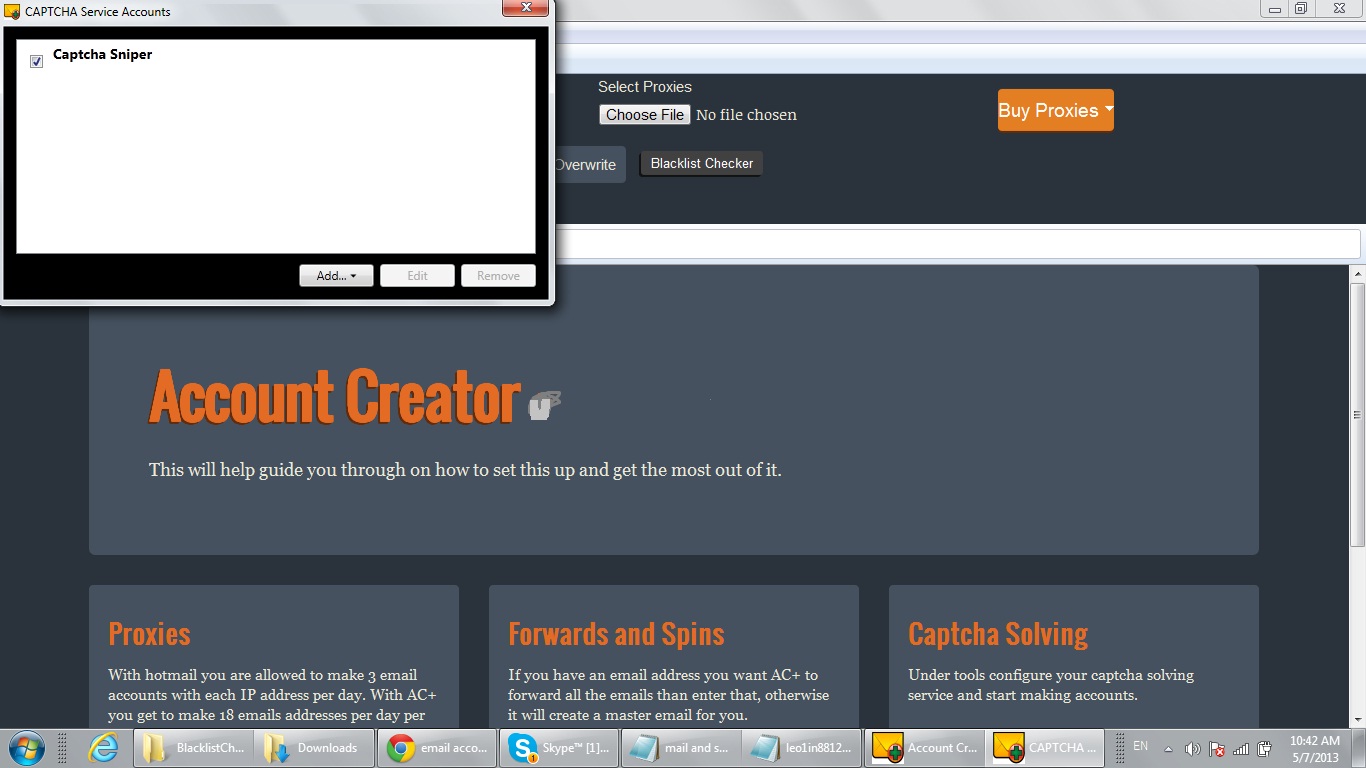Click the hotmail paragraph in the Proxies card
Image resolution: width=1366 pixels, height=768 pixels.
click(272, 695)
